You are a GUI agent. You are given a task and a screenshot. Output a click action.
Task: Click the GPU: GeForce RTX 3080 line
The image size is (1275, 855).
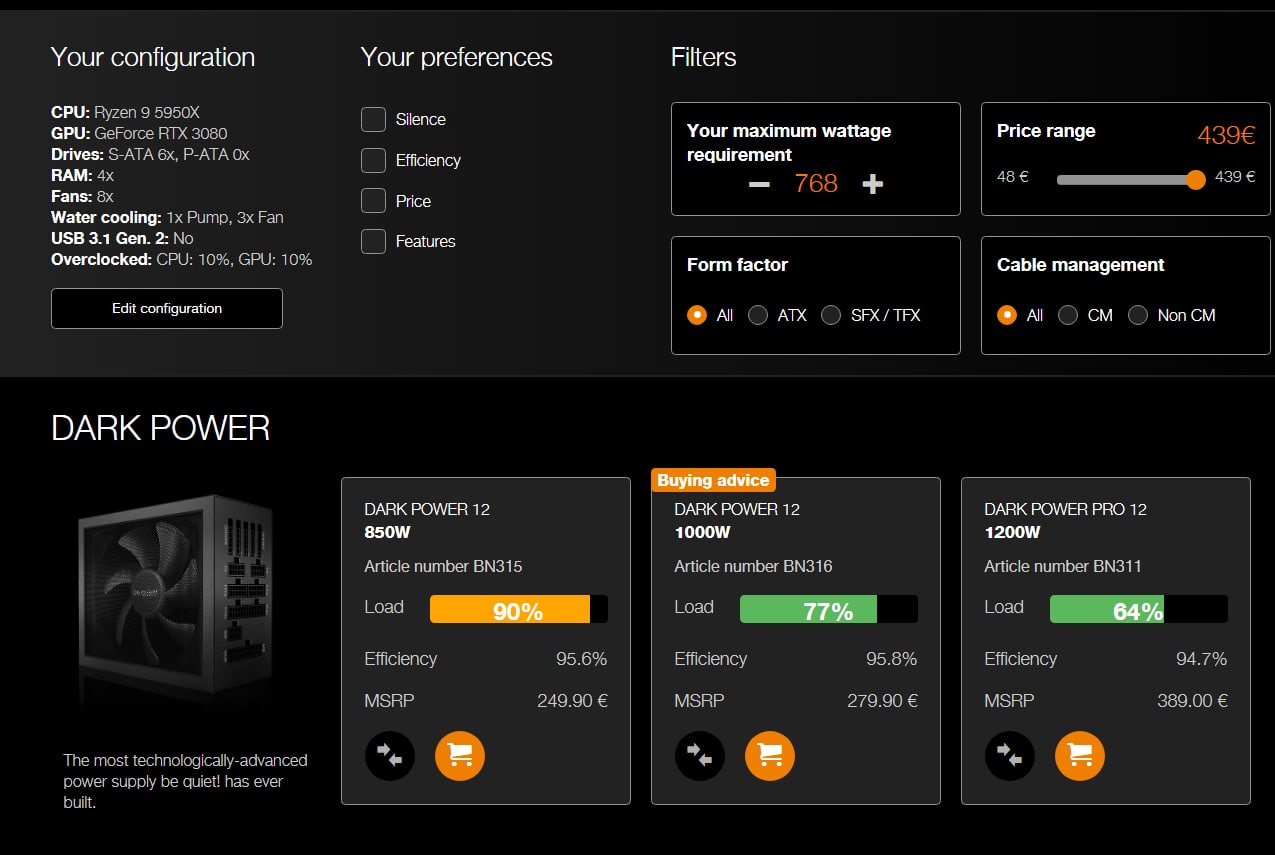[x=139, y=133]
